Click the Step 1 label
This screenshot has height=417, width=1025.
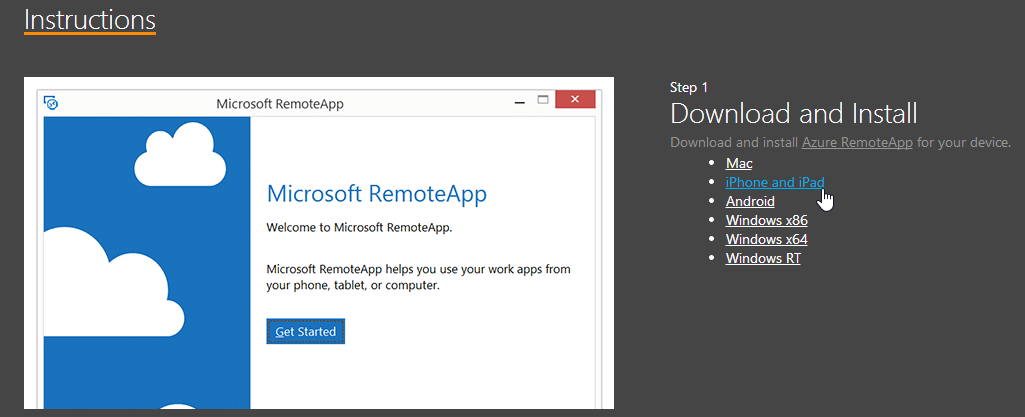689,88
